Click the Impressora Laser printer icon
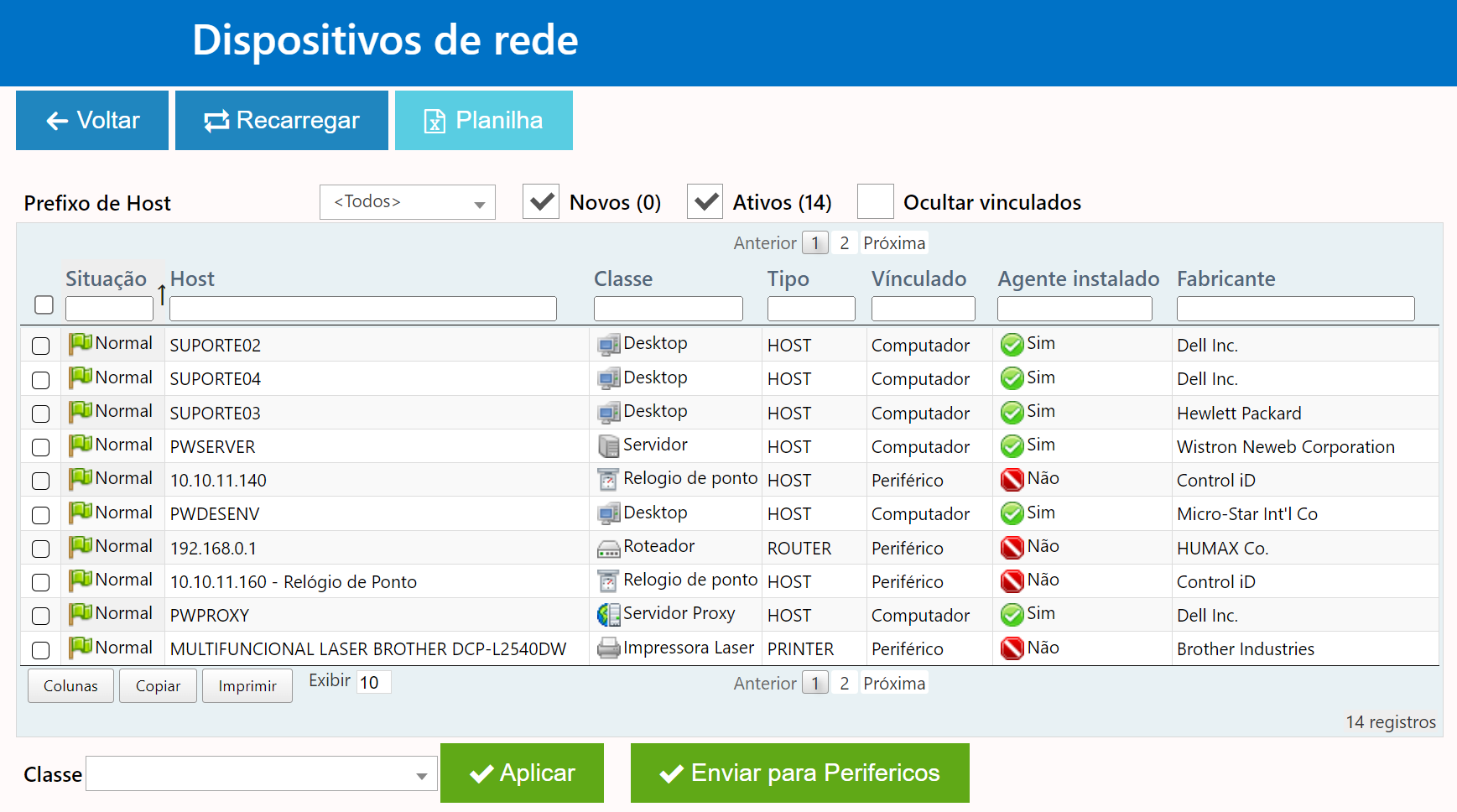1457x812 pixels. click(x=609, y=648)
